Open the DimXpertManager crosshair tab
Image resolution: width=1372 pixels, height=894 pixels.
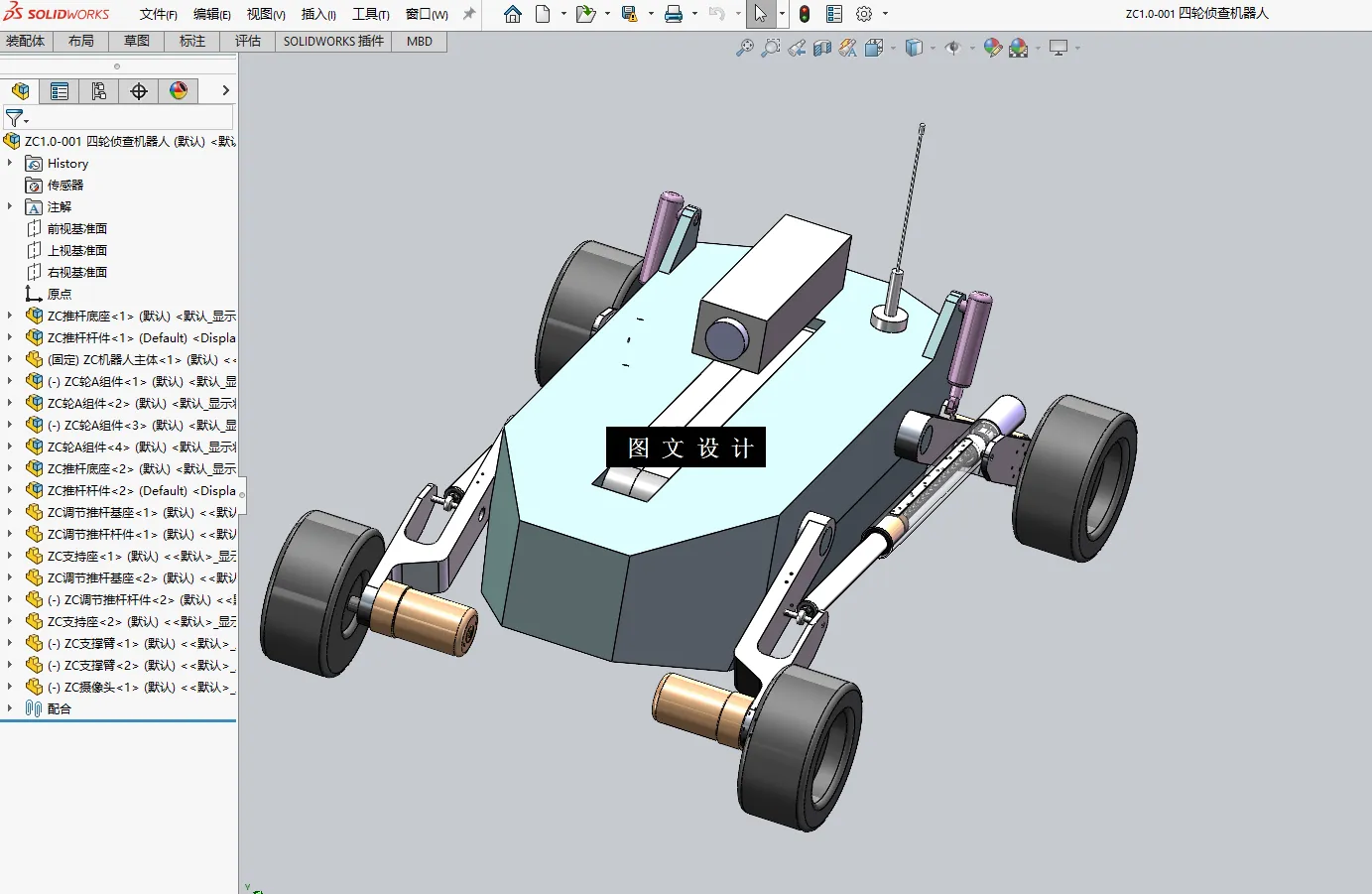click(x=139, y=91)
